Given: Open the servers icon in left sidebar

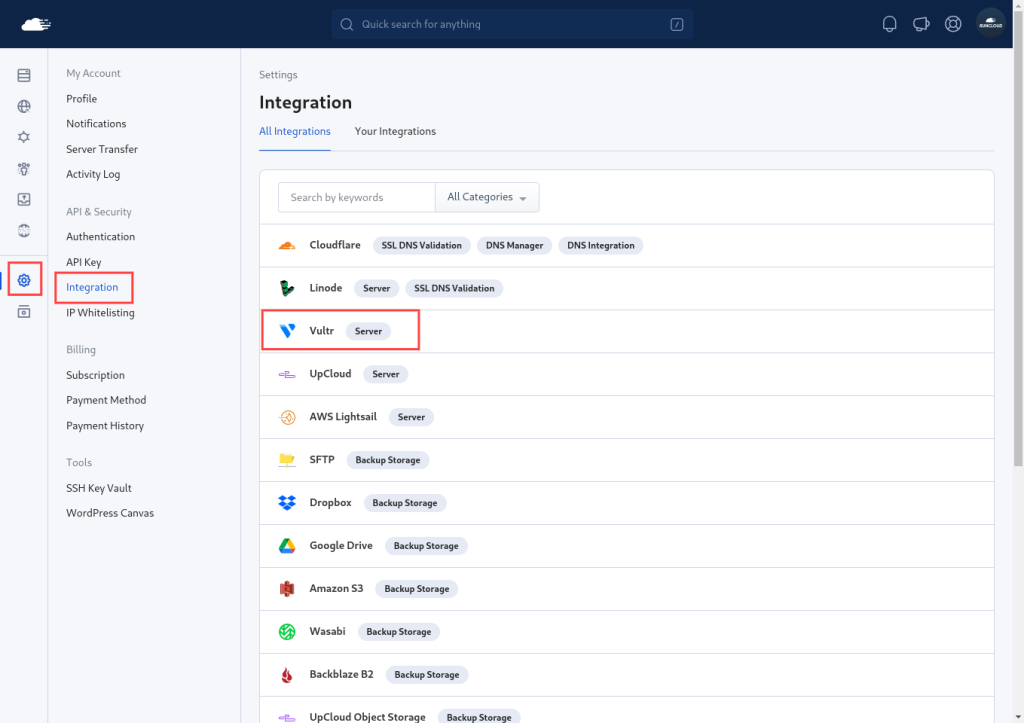Looking at the screenshot, I should click(x=24, y=75).
